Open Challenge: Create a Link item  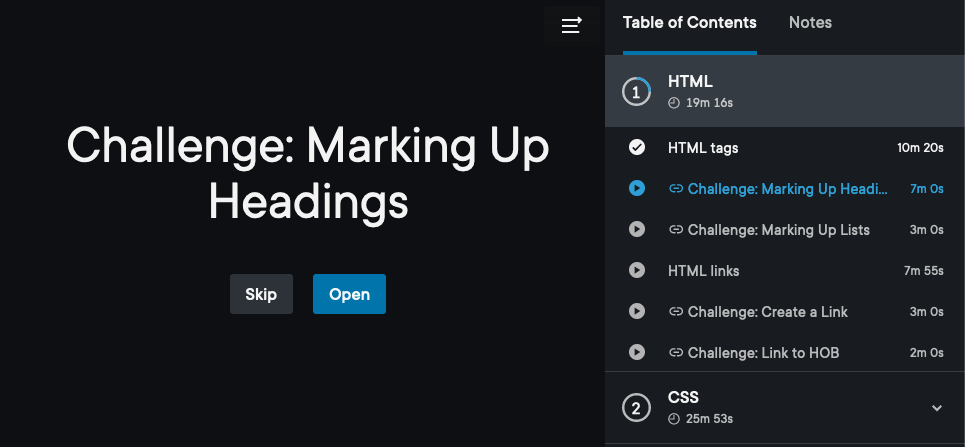pyautogui.click(x=767, y=312)
